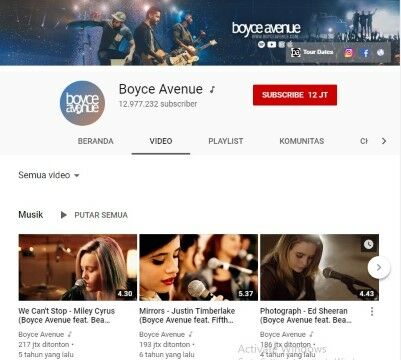Click the watch later clock on Photograph thumbnail
Screen dimensions: 401x360
click(x=368, y=245)
